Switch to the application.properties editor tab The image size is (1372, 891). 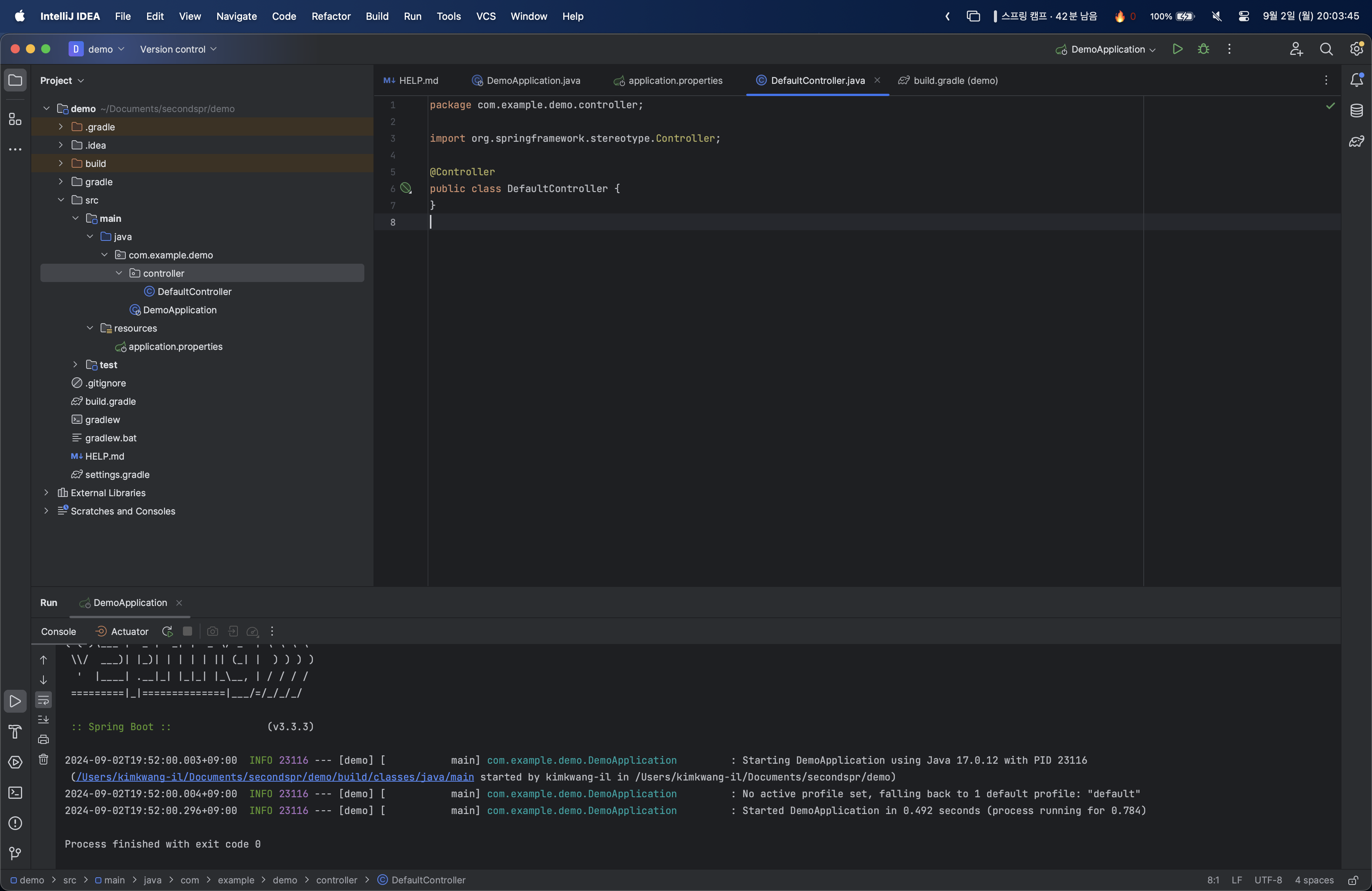tap(675, 81)
